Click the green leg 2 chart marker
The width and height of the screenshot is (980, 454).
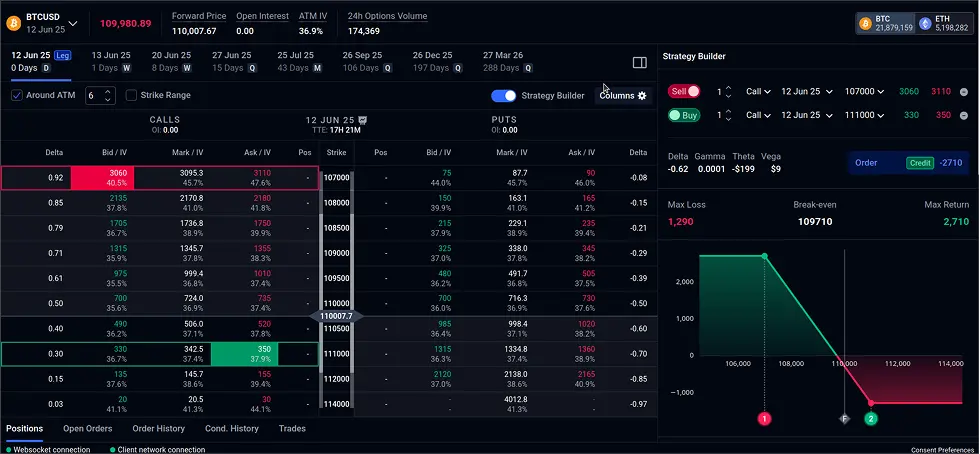click(x=871, y=418)
